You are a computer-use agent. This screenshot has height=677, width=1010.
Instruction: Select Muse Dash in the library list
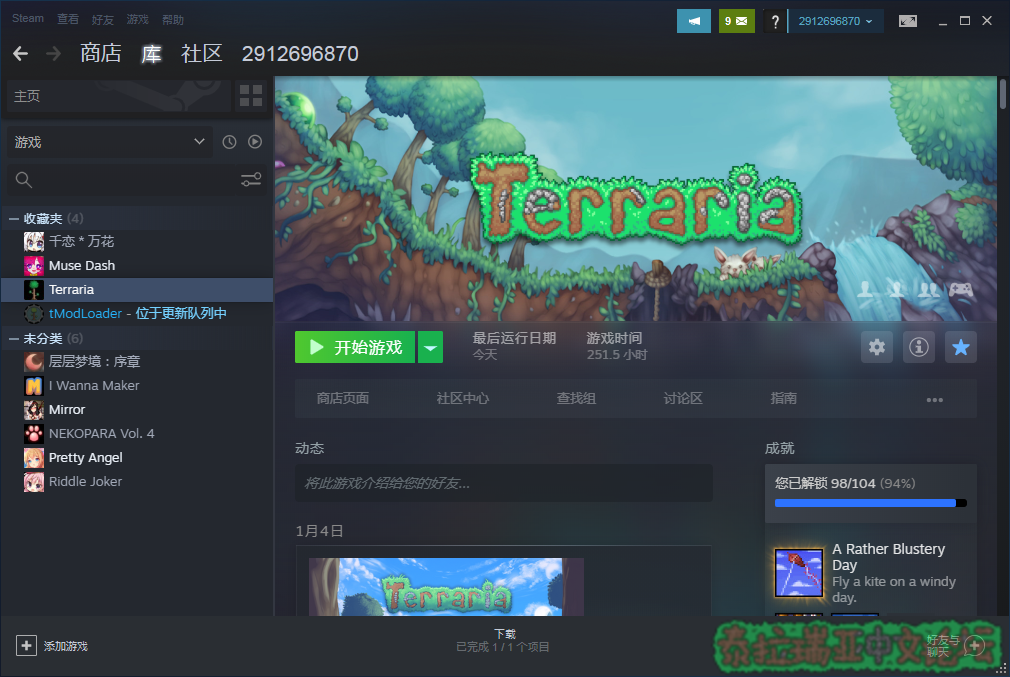point(137,265)
